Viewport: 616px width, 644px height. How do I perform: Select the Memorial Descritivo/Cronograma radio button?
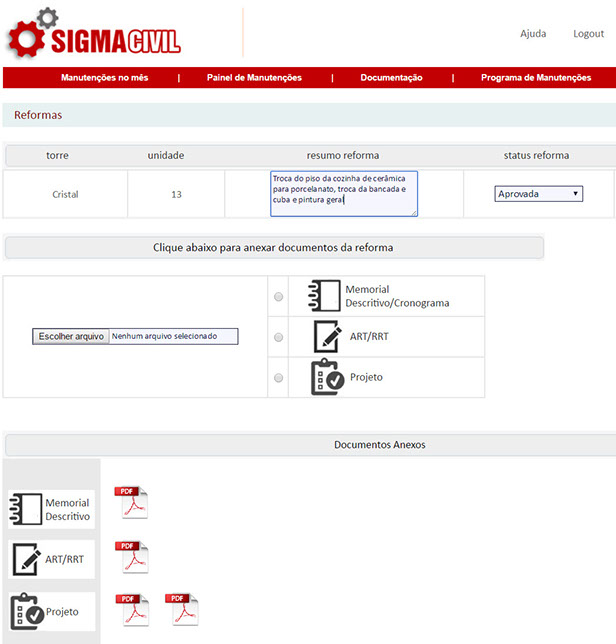[278, 297]
